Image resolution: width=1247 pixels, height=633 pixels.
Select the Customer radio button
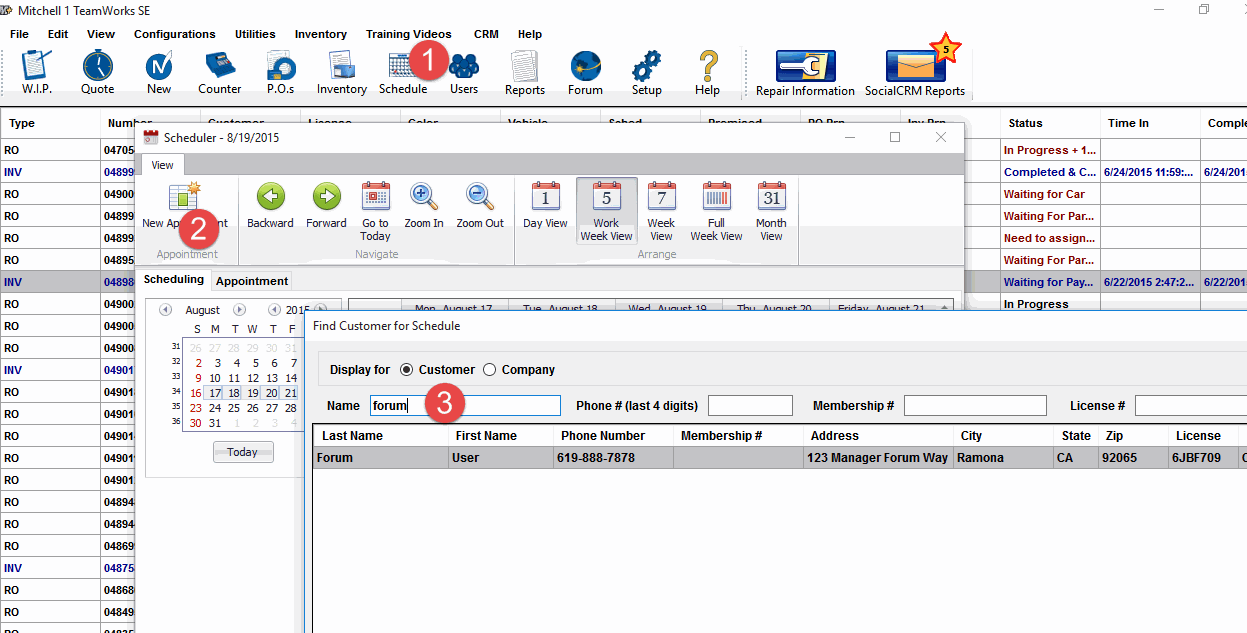406,370
